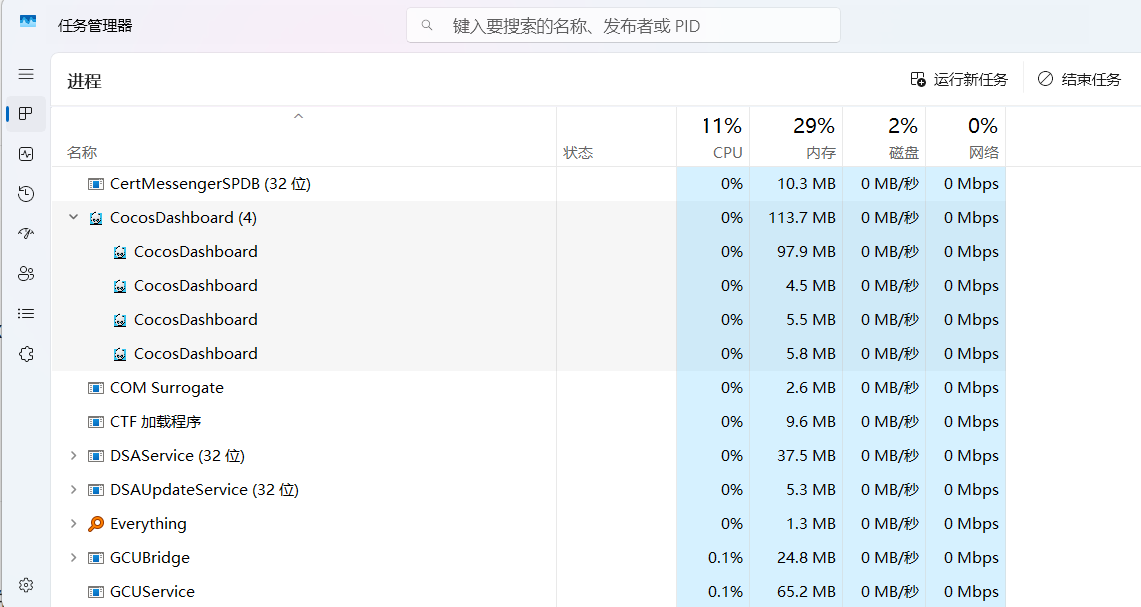Expand the GCUBridge process group

point(73,558)
